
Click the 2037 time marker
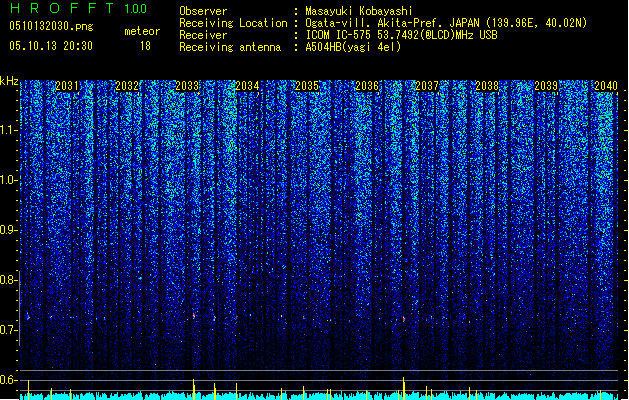427,86
